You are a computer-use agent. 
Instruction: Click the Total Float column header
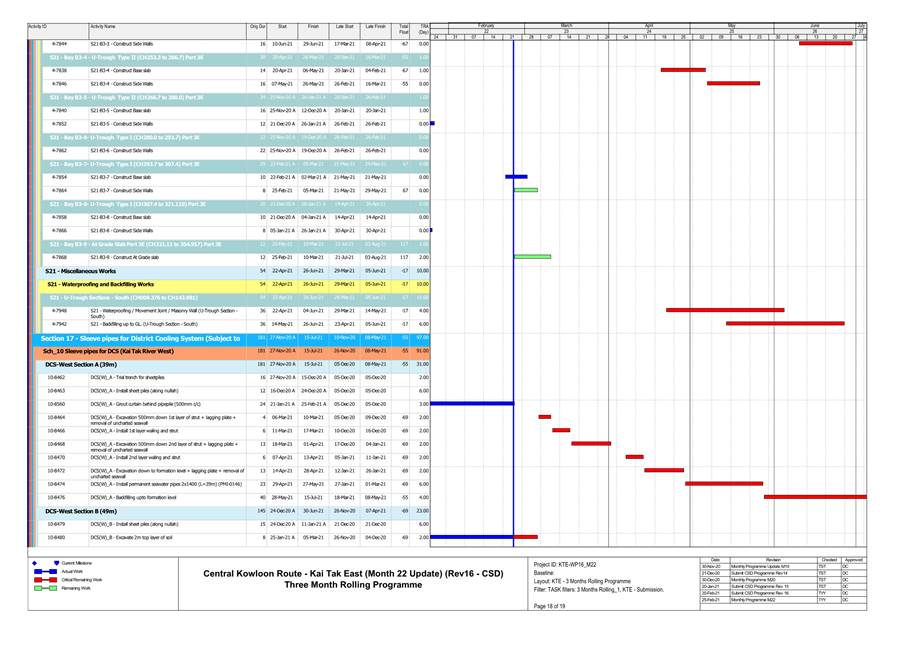click(403, 28)
